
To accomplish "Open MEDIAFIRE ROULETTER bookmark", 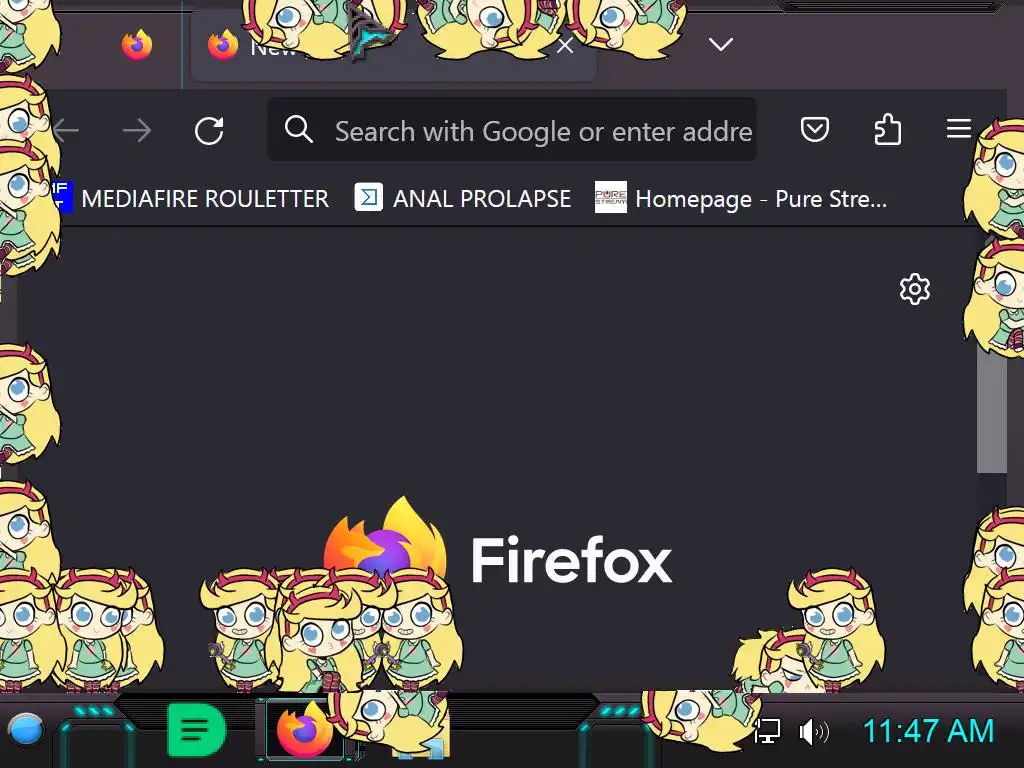I will pos(192,198).
